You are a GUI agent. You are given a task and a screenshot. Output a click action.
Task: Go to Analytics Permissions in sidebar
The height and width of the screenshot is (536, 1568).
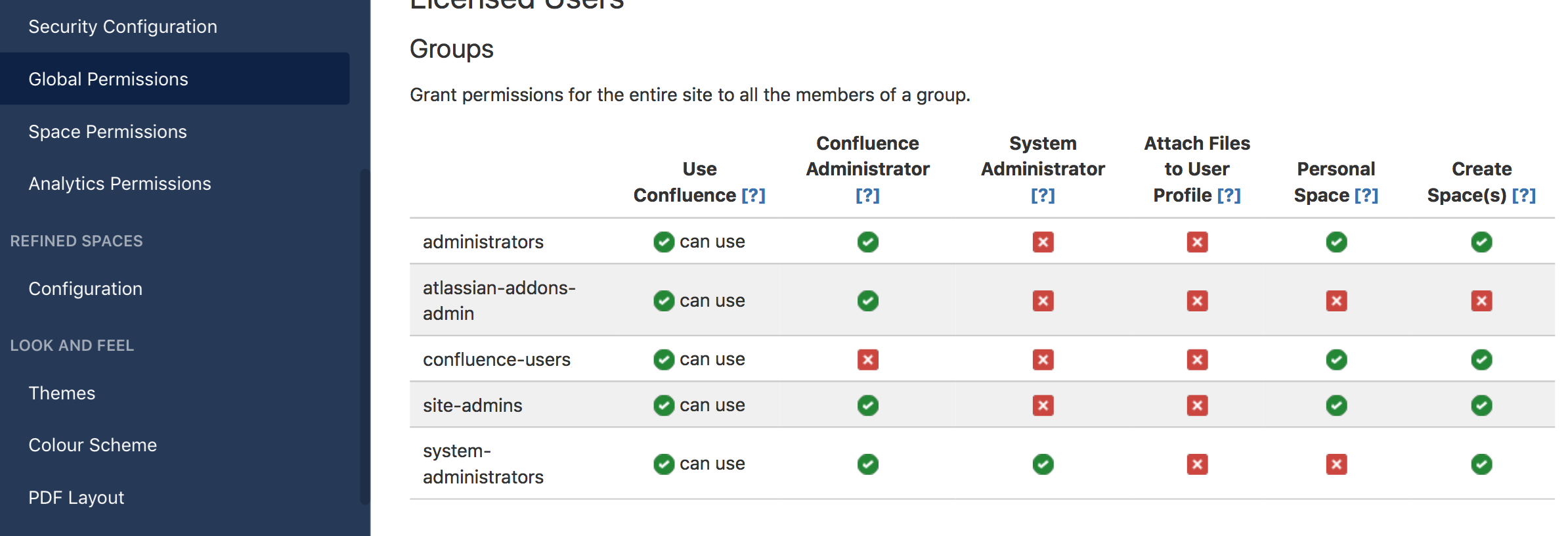tap(120, 183)
